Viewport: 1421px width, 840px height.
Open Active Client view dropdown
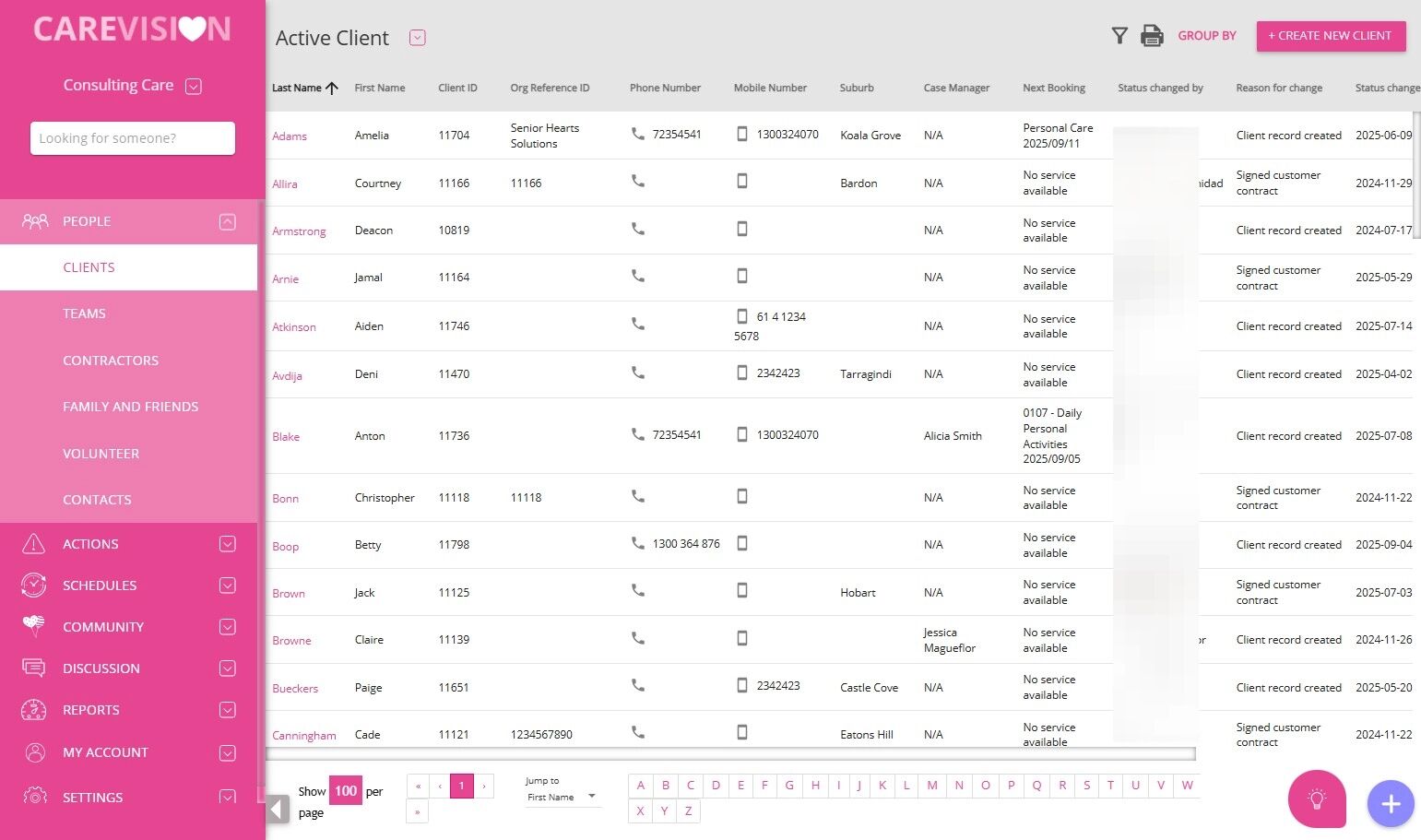click(418, 38)
